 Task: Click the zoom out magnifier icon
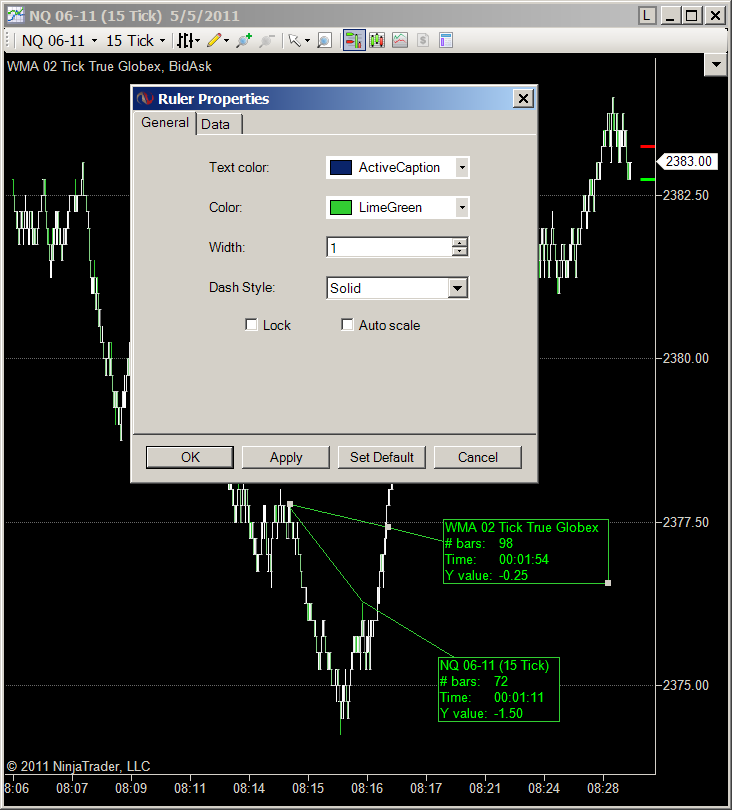coord(267,40)
